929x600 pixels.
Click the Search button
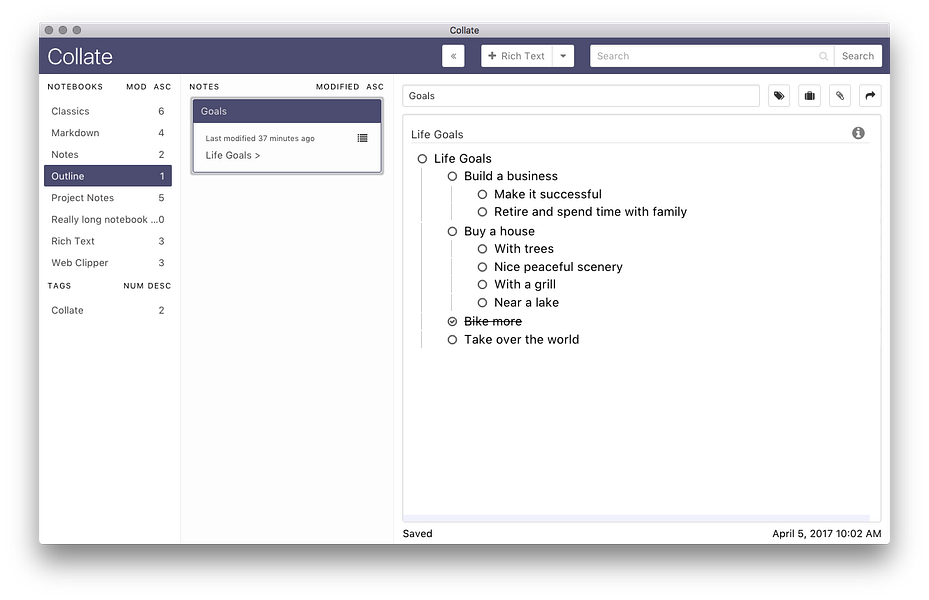click(x=857, y=56)
